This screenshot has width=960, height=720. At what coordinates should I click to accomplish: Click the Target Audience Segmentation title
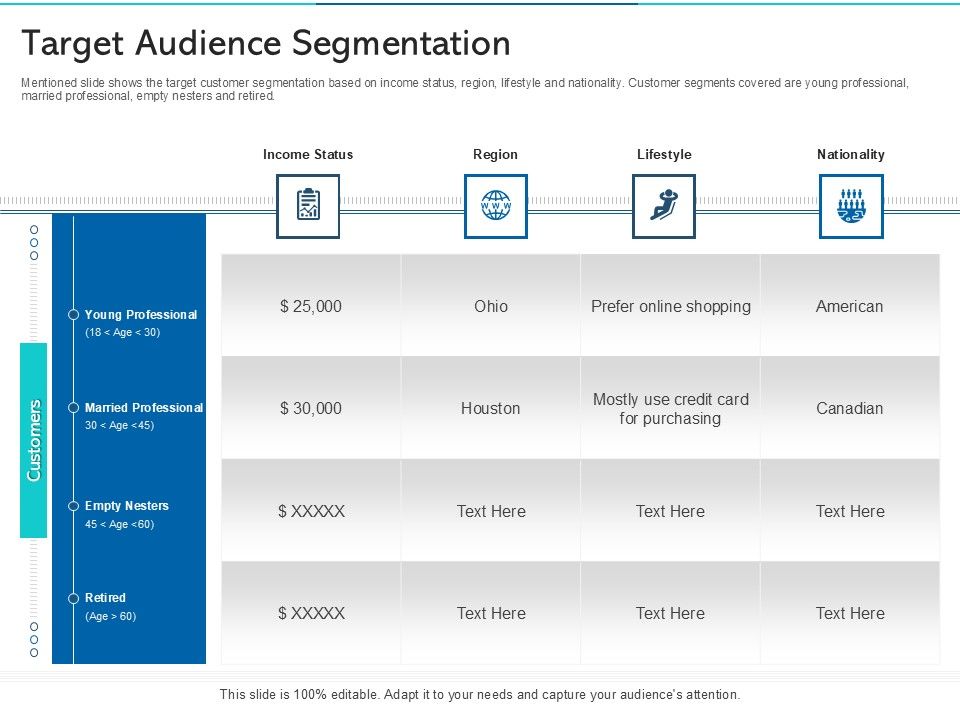(266, 44)
